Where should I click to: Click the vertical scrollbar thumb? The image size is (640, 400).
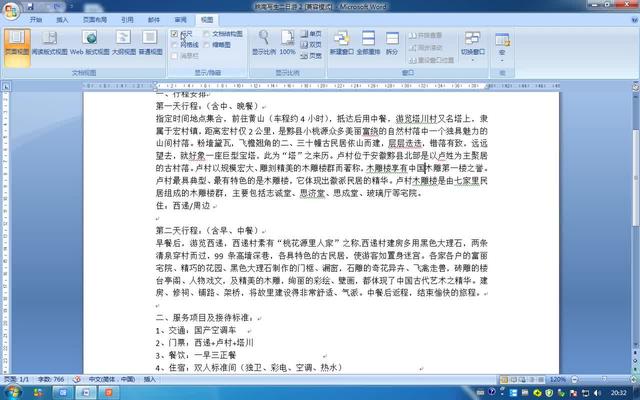pos(636,178)
